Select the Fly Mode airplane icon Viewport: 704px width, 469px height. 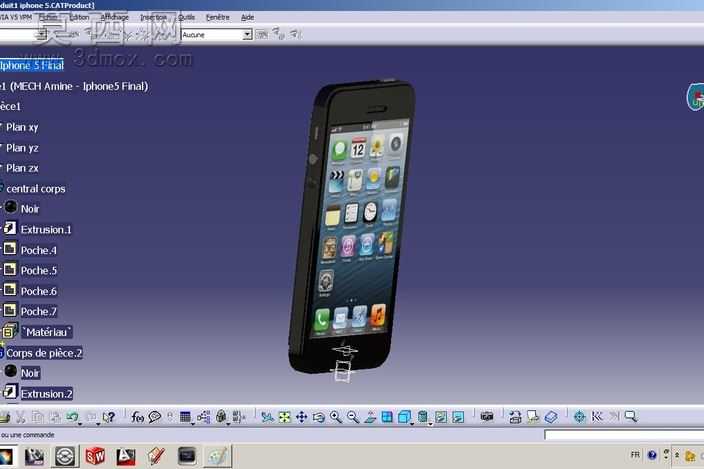tap(267, 417)
